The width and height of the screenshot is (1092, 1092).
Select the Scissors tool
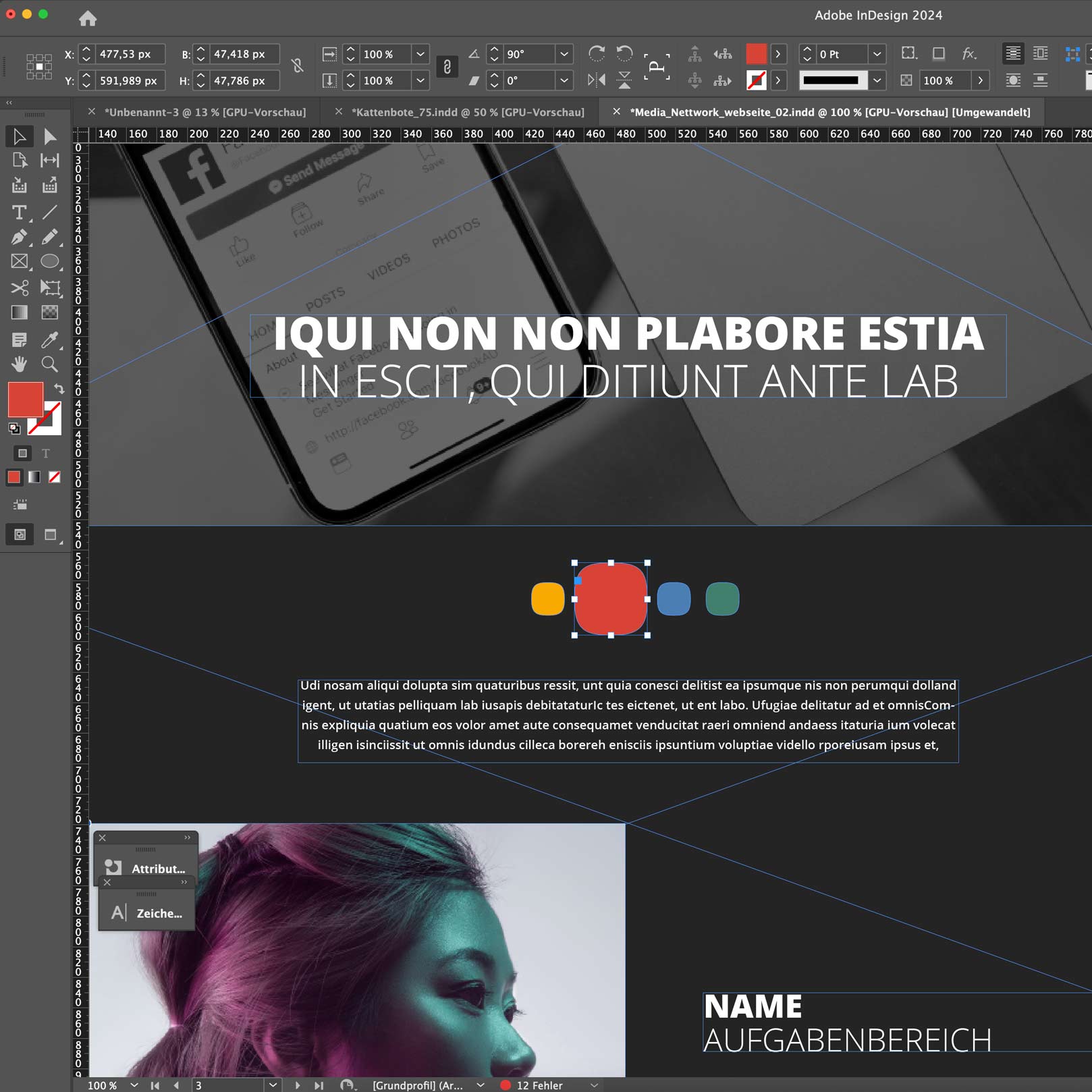[20, 288]
